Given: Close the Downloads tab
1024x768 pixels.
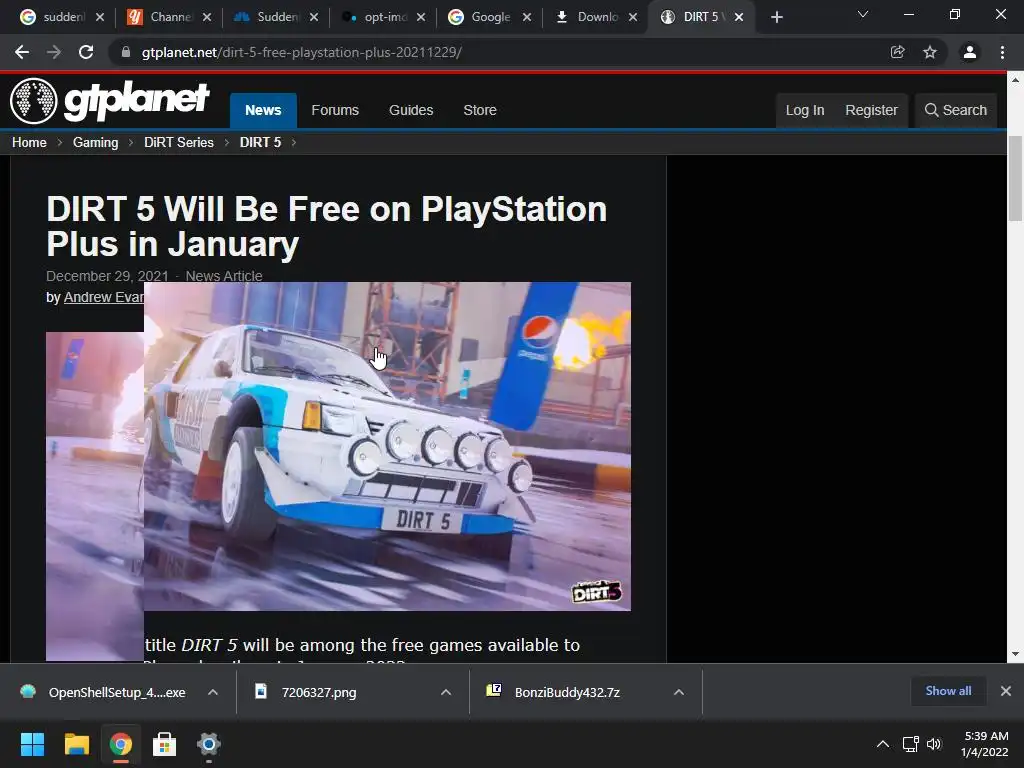Looking at the screenshot, I should point(633,18).
